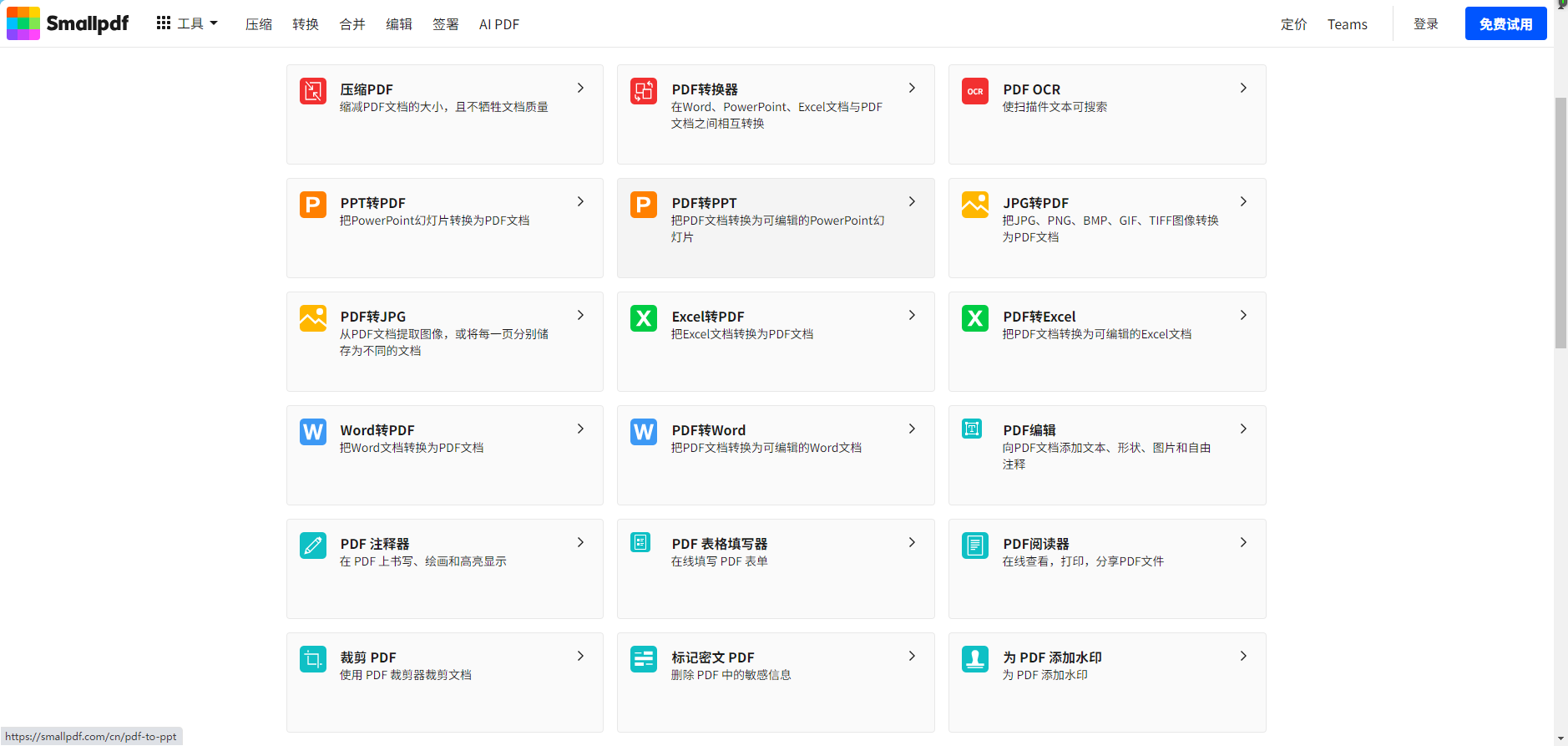This screenshot has width=1568, height=746.
Task: Click the 标记密文 PDF redact icon
Action: (644, 659)
